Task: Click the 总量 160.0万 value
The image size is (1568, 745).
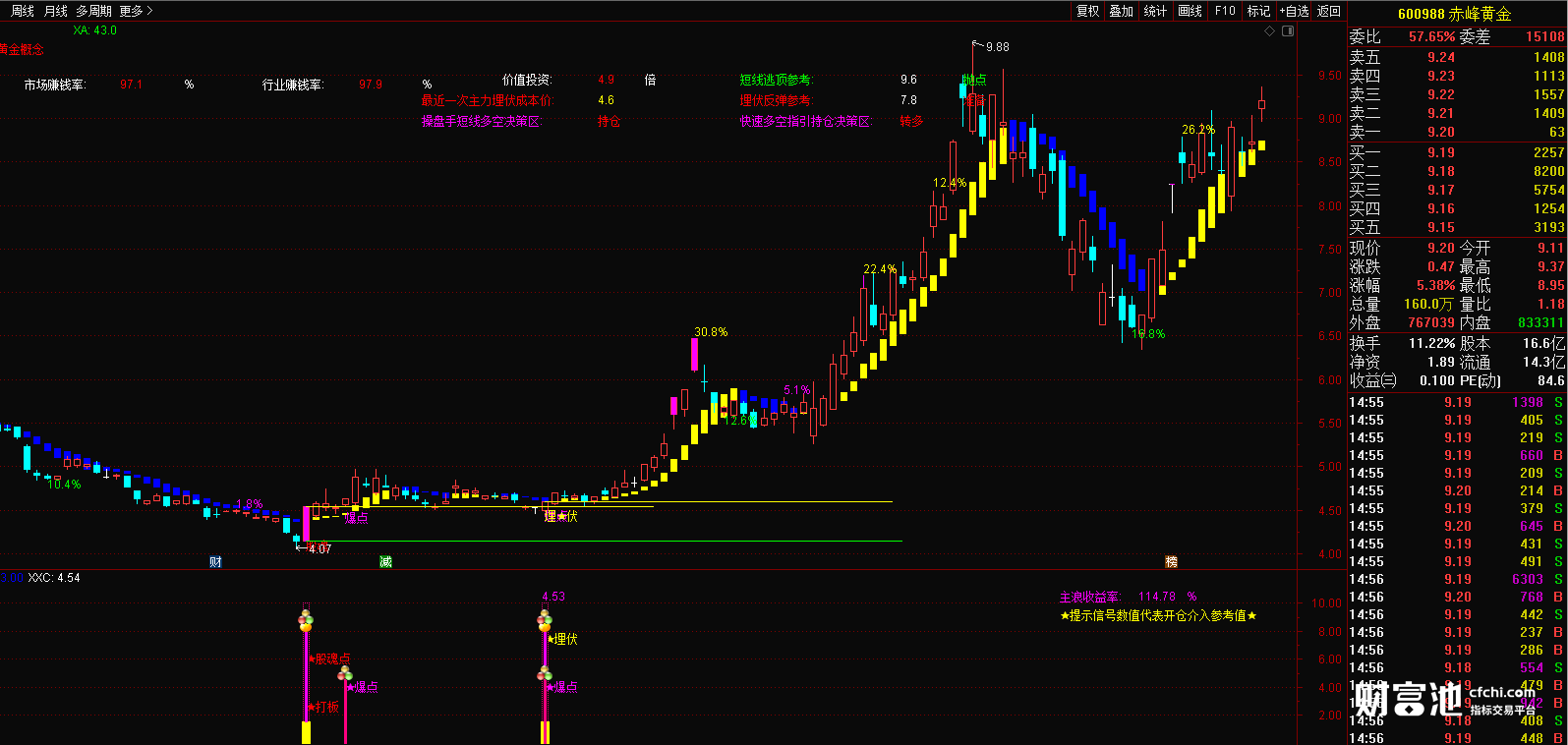Action: tap(1428, 305)
